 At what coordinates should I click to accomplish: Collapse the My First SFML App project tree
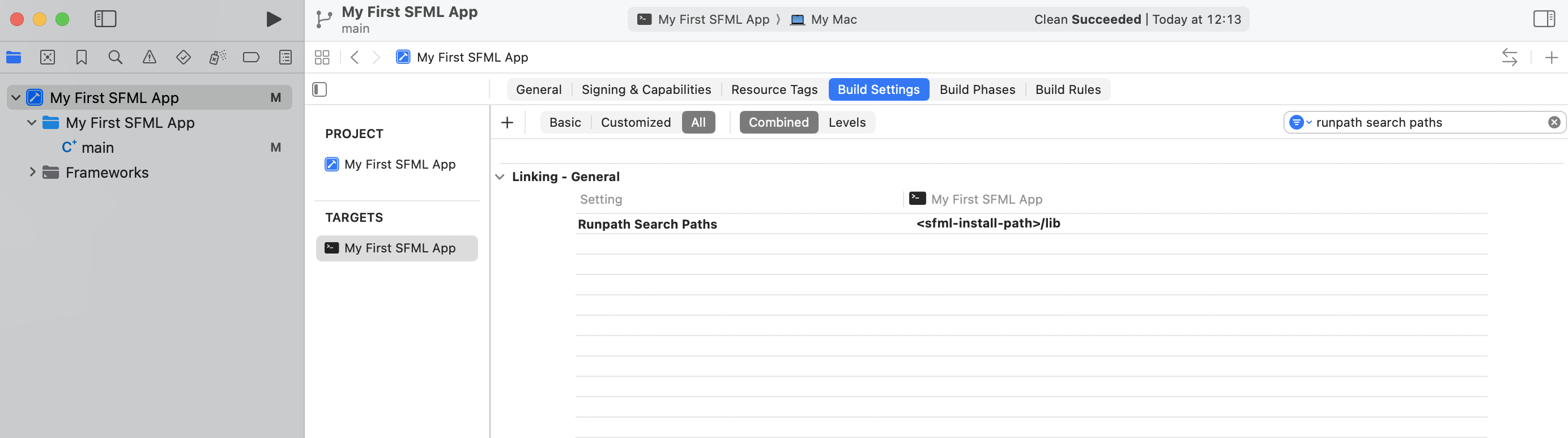(x=16, y=97)
